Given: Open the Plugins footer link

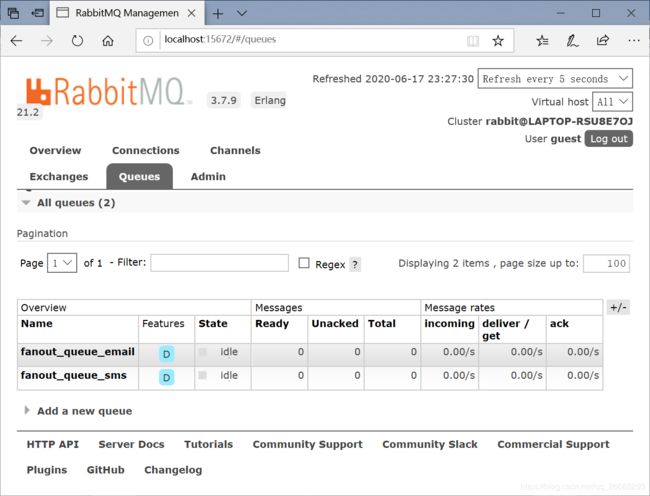Looking at the screenshot, I should [47, 470].
